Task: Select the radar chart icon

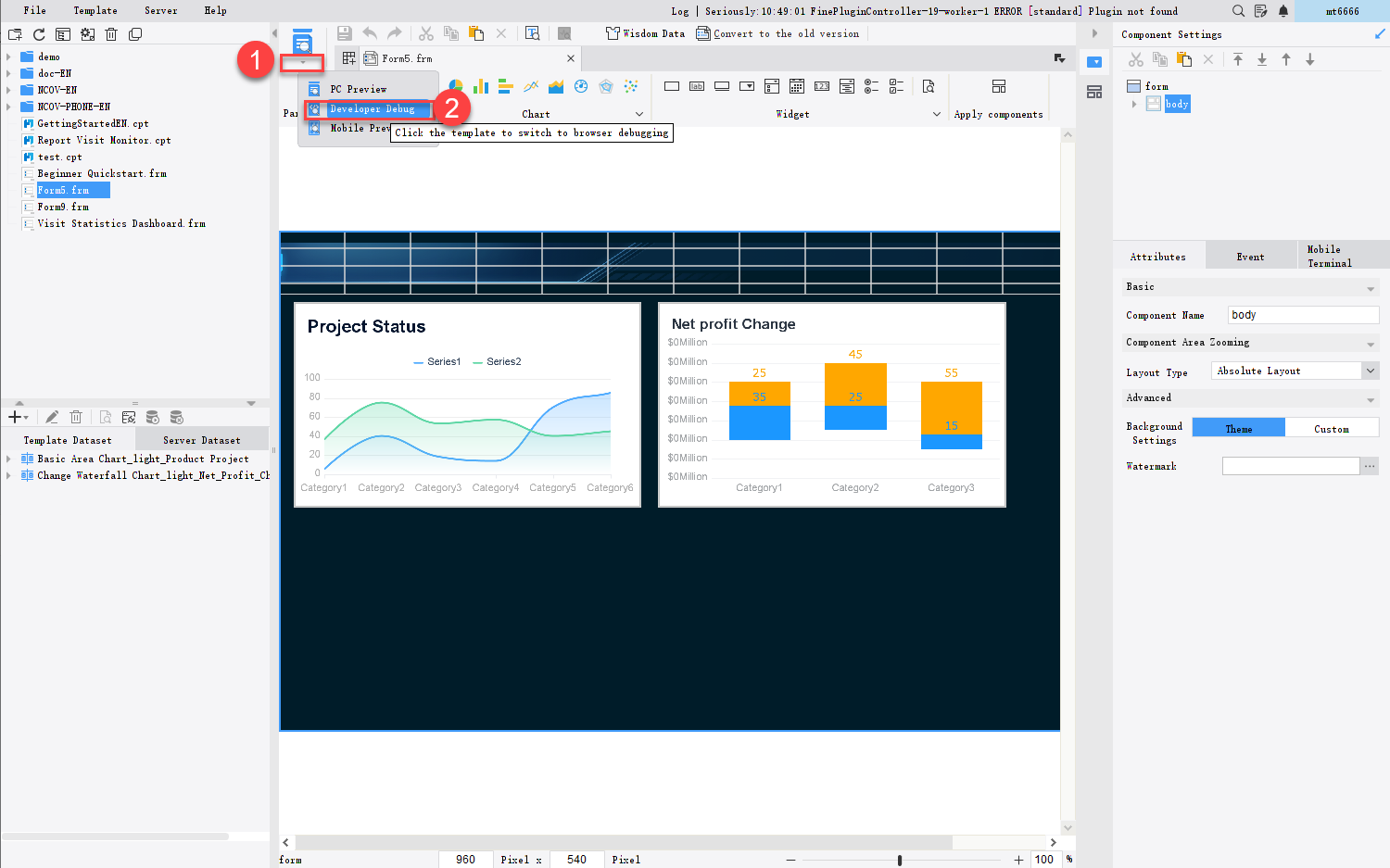Action: (x=606, y=86)
